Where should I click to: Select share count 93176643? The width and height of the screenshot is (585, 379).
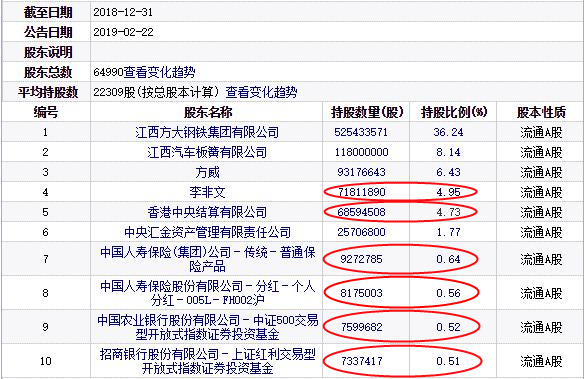[x=361, y=172]
